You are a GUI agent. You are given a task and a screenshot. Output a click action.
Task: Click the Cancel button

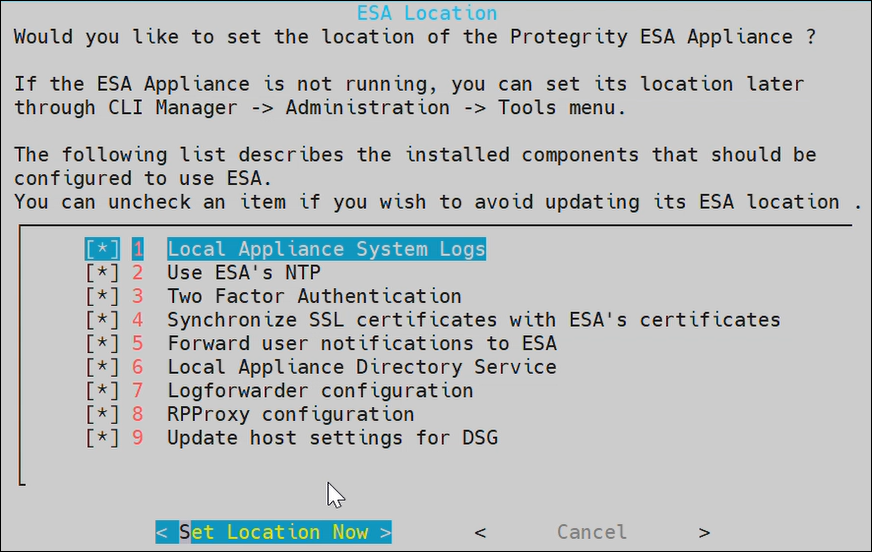point(592,532)
